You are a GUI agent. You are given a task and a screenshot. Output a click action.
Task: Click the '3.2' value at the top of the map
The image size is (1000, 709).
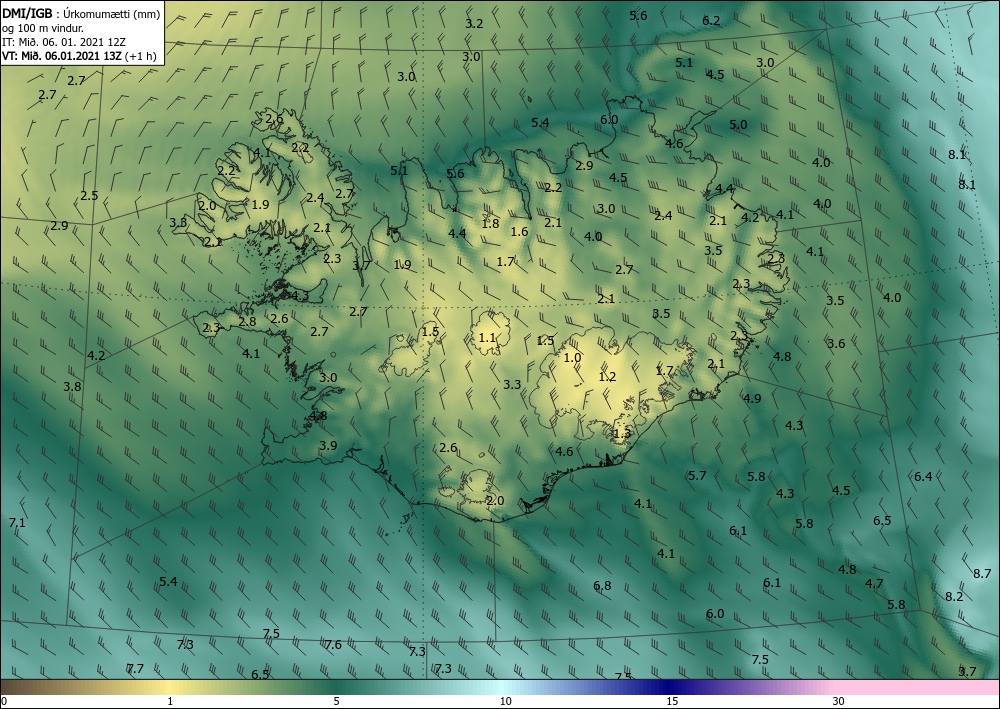pos(474,24)
